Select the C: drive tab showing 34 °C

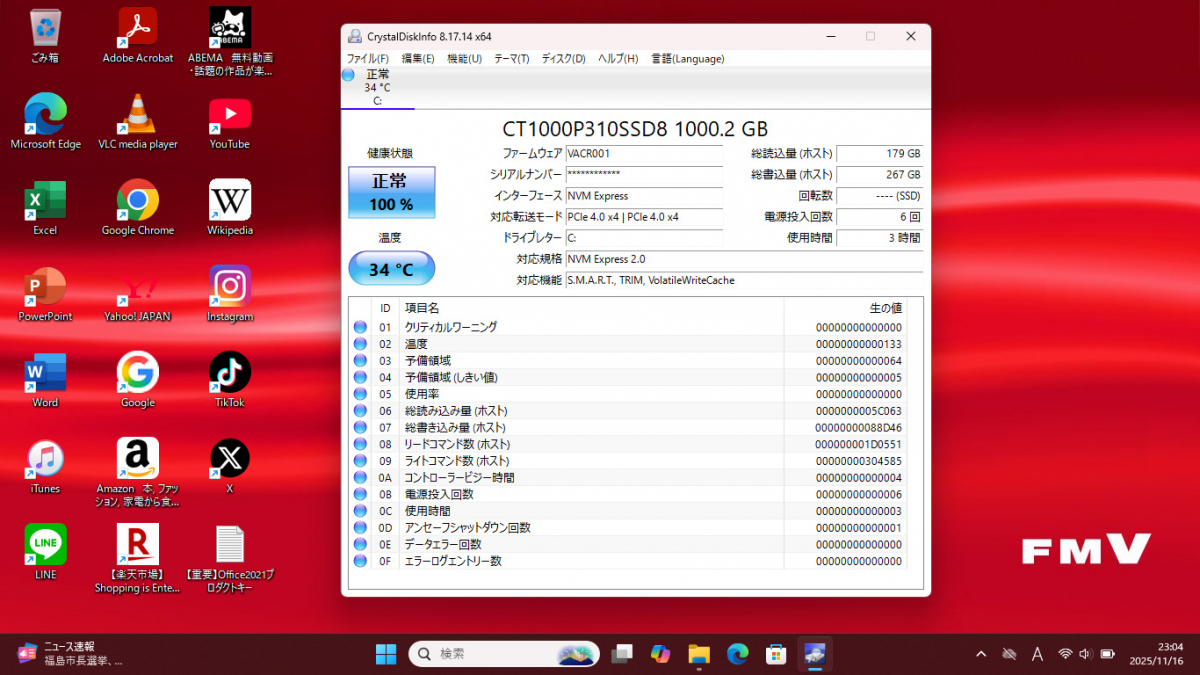coord(377,87)
